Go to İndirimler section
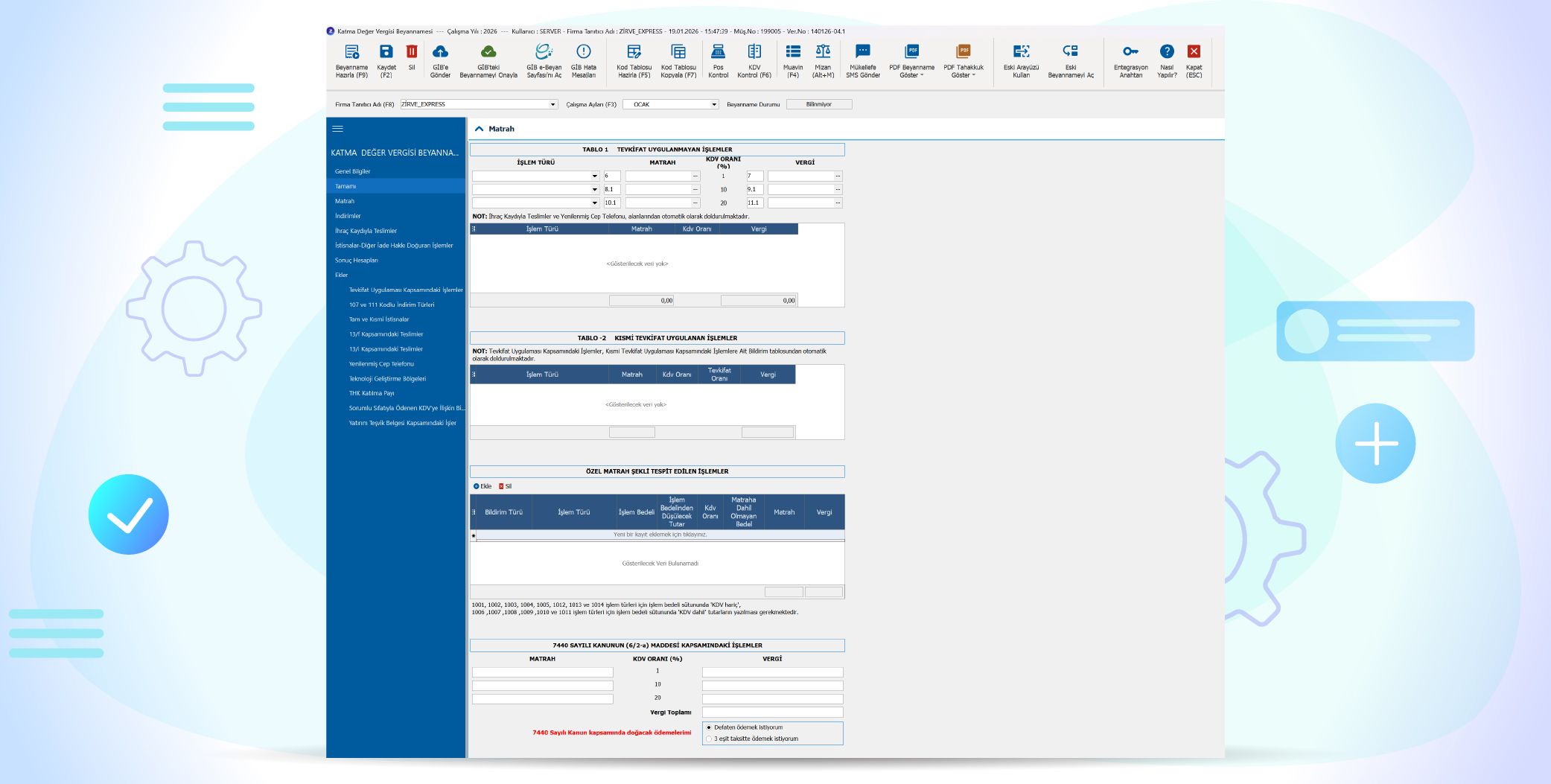This screenshot has width=1551, height=784. click(348, 216)
